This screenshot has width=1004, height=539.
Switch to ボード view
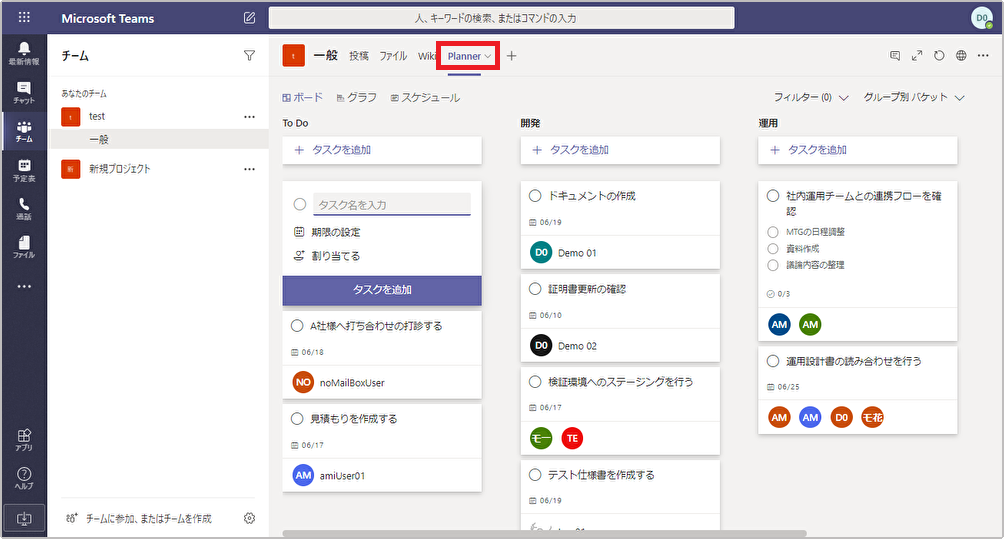pyautogui.click(x=302, y=97)
